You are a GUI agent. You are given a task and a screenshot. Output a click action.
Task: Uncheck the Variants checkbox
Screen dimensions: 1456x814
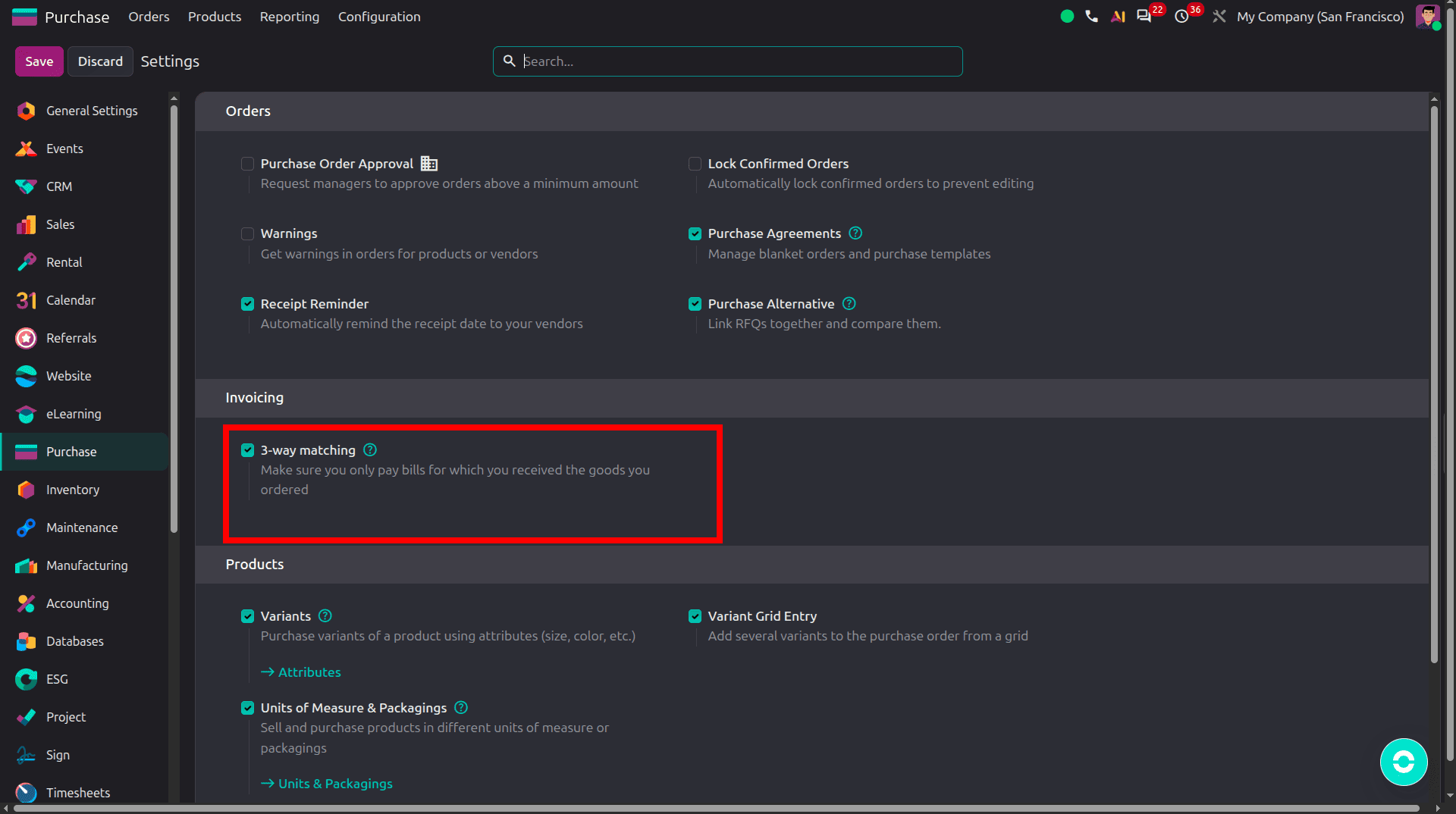(247, 616)
